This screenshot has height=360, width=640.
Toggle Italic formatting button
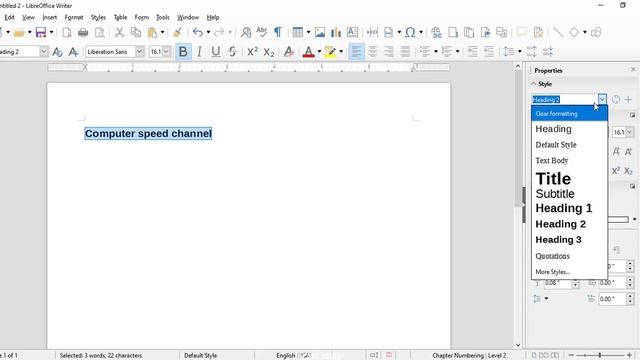pos(199,52)
